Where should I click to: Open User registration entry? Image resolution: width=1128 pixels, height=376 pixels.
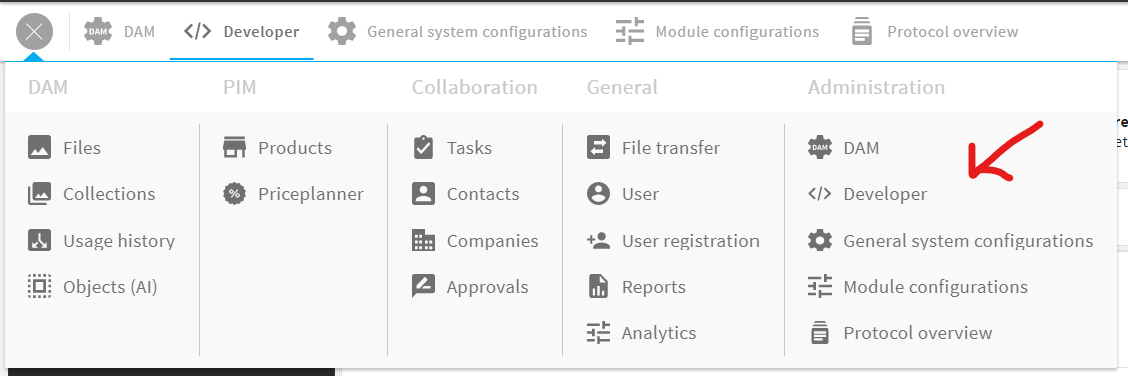pos(673,240)
